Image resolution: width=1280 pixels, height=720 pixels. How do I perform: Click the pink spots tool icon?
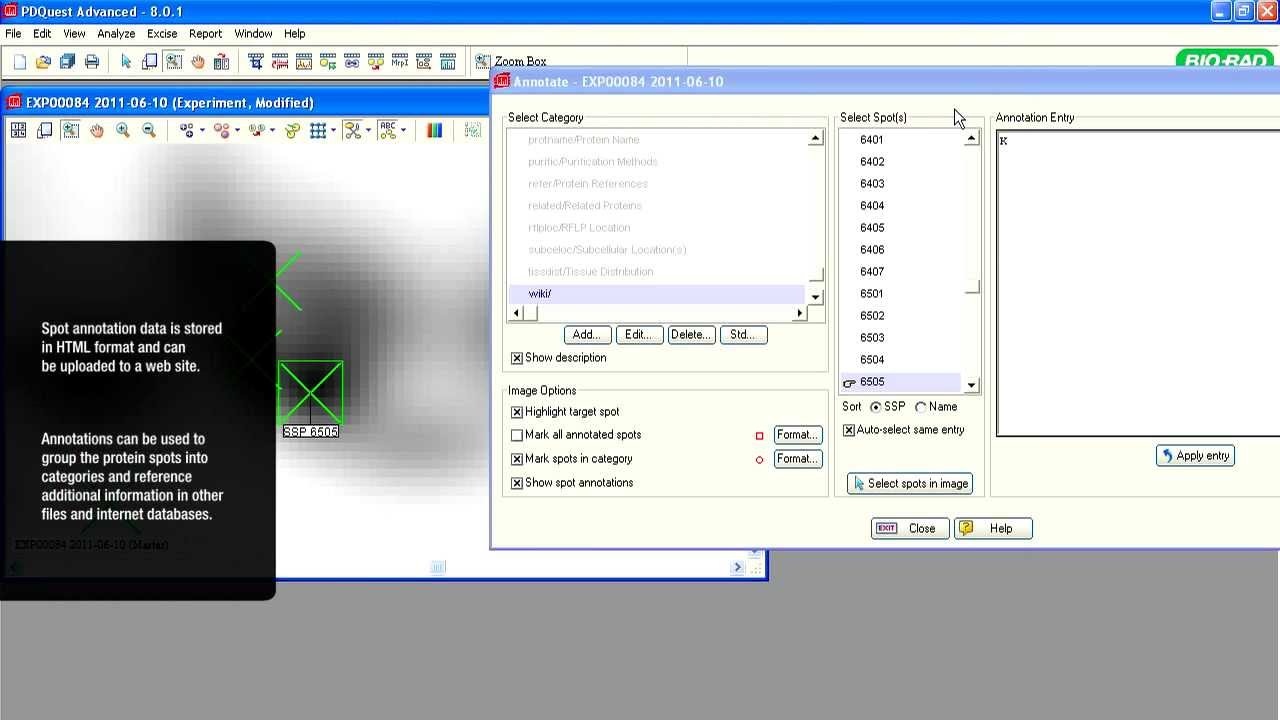click(x=221, y=130)
